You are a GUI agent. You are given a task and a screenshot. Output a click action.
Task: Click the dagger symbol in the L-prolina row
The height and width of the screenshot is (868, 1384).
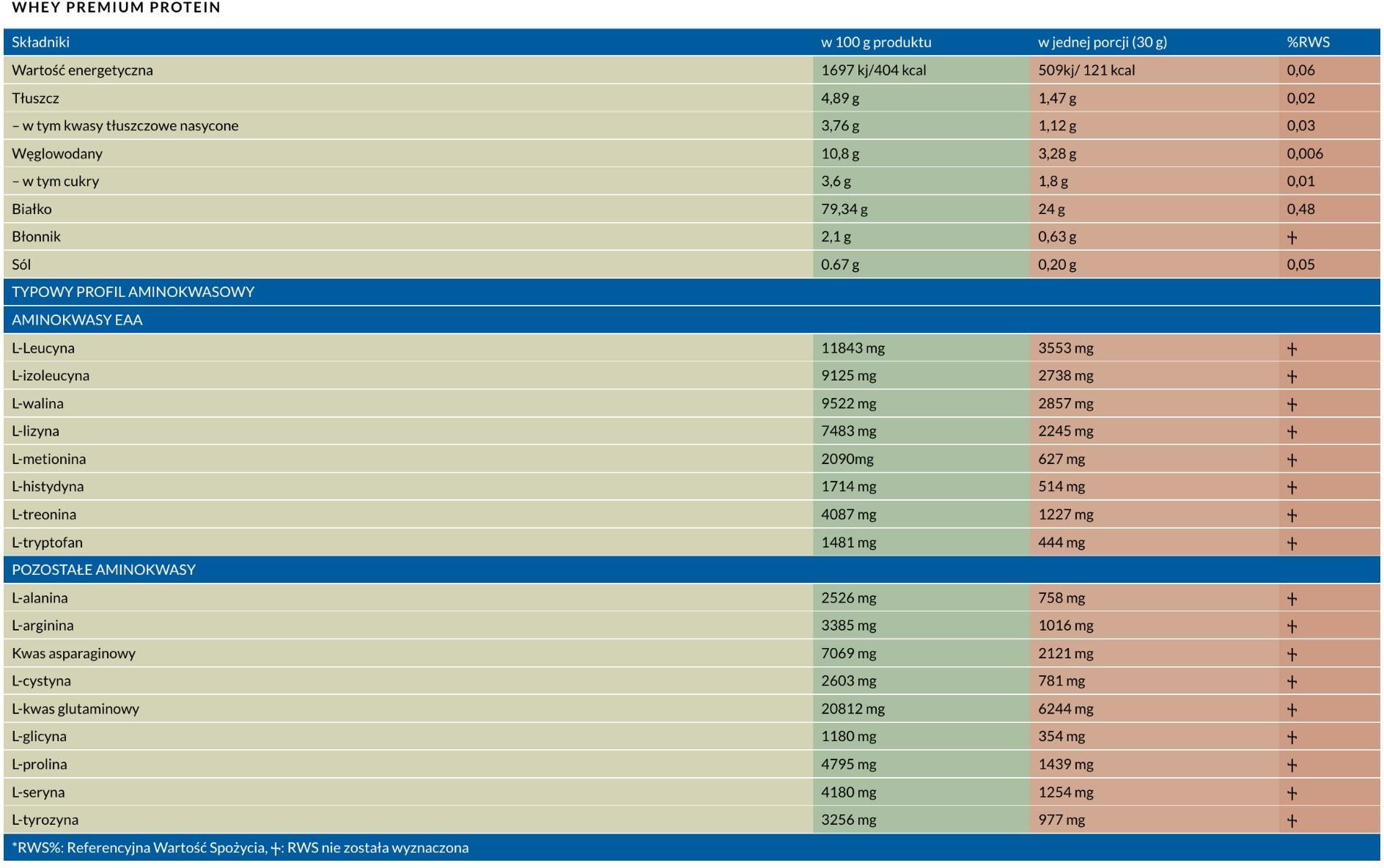[1292, 765]
